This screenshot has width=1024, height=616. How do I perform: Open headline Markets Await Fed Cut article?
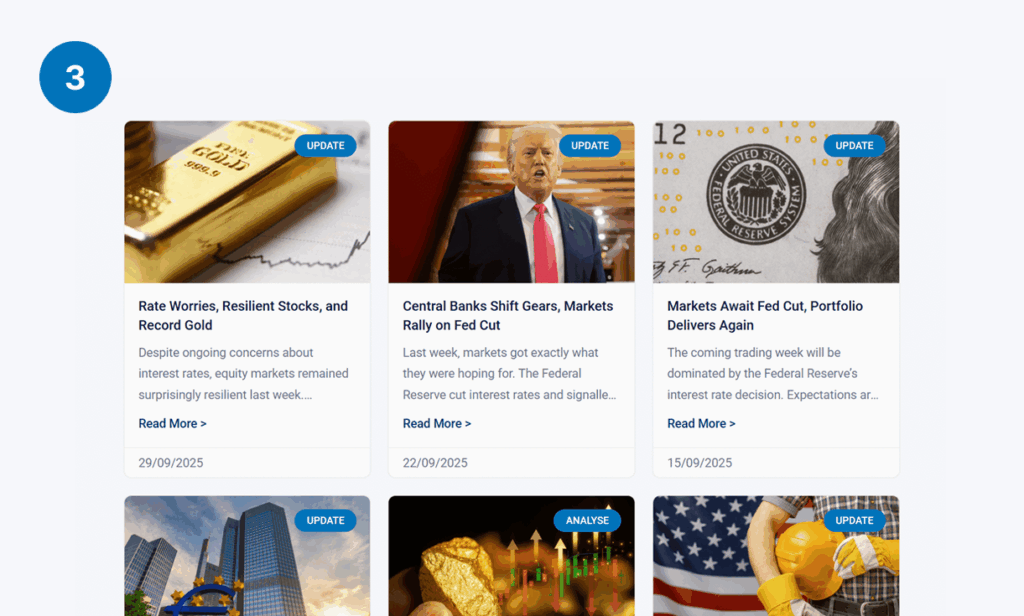pos(765,316)
